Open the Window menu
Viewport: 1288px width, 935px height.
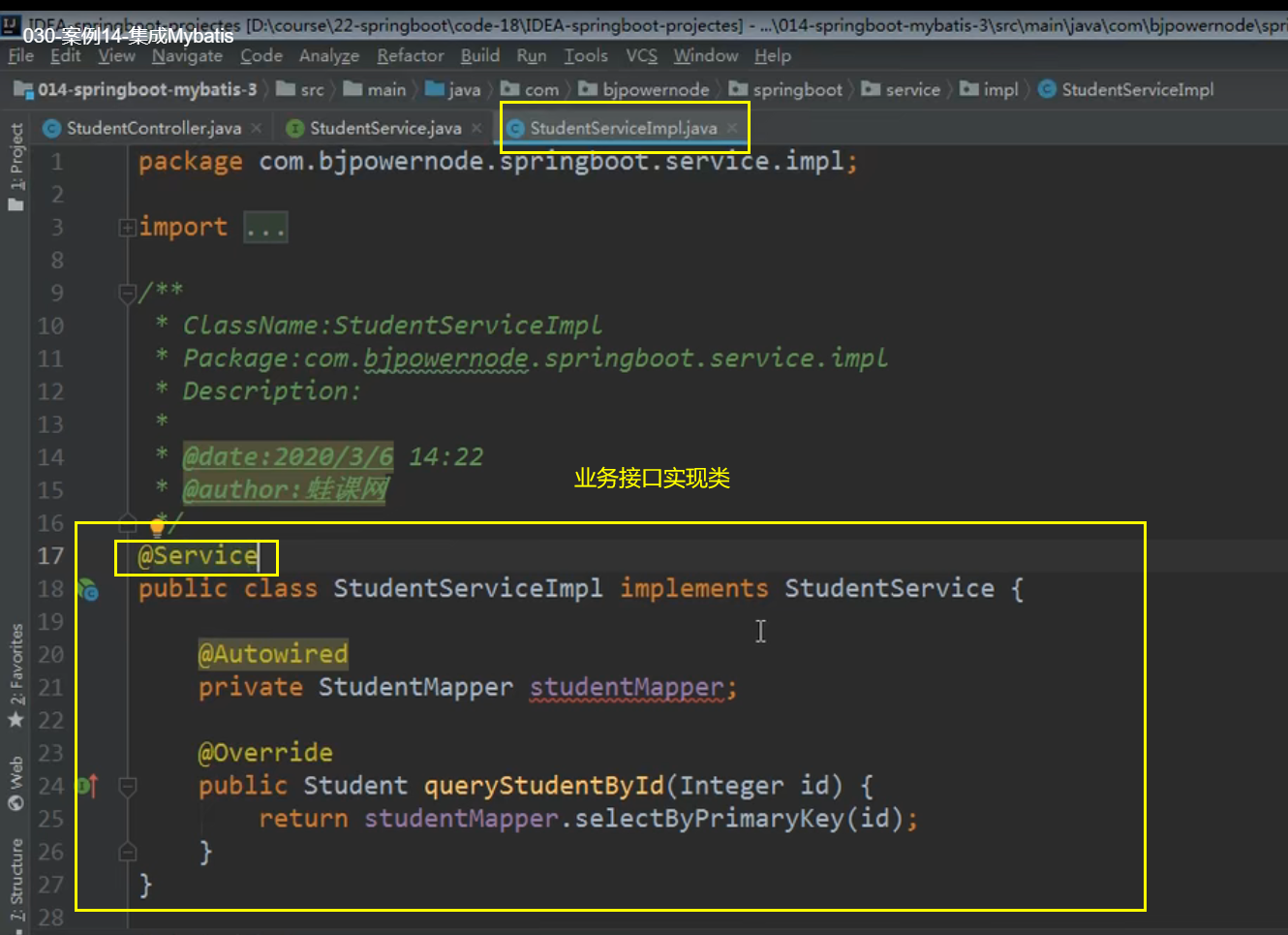tap(706, 55)
